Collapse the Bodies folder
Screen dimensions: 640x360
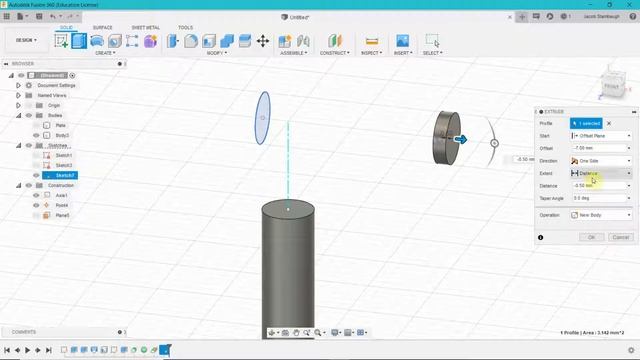pyautogui.click(x=18, y=116)
